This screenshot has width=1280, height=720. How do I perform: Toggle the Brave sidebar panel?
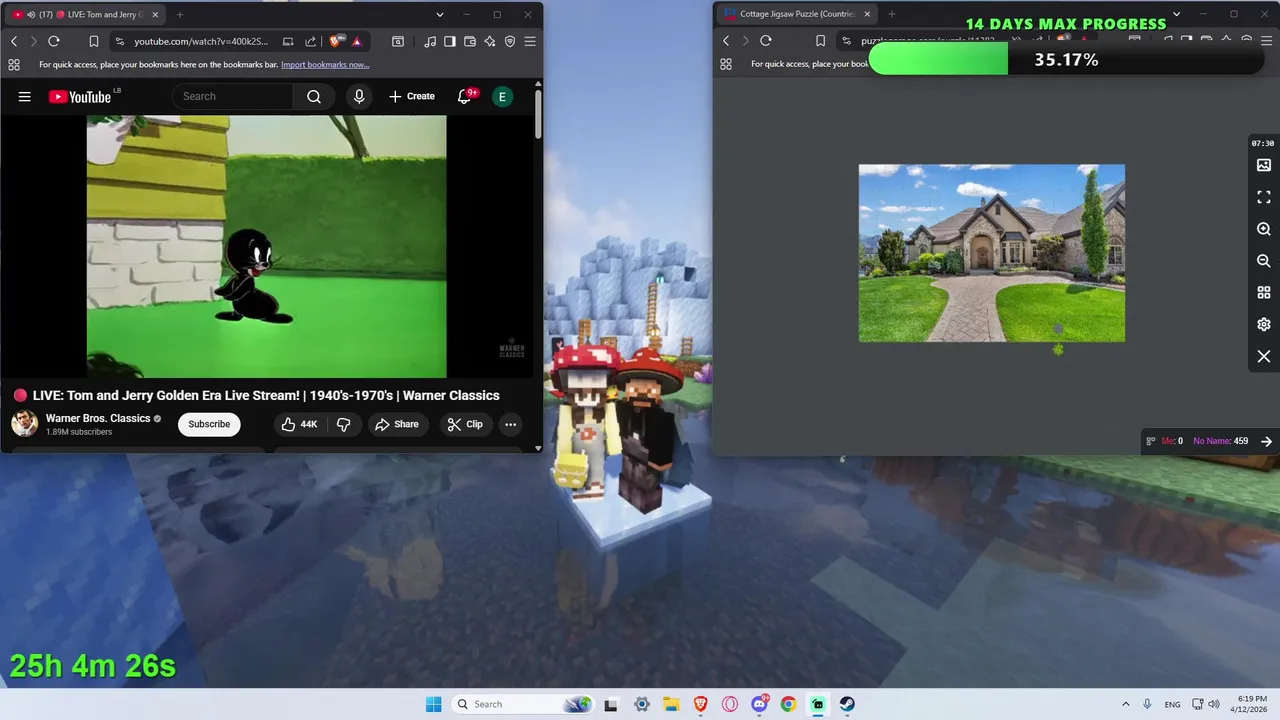[x=450, y=41]
